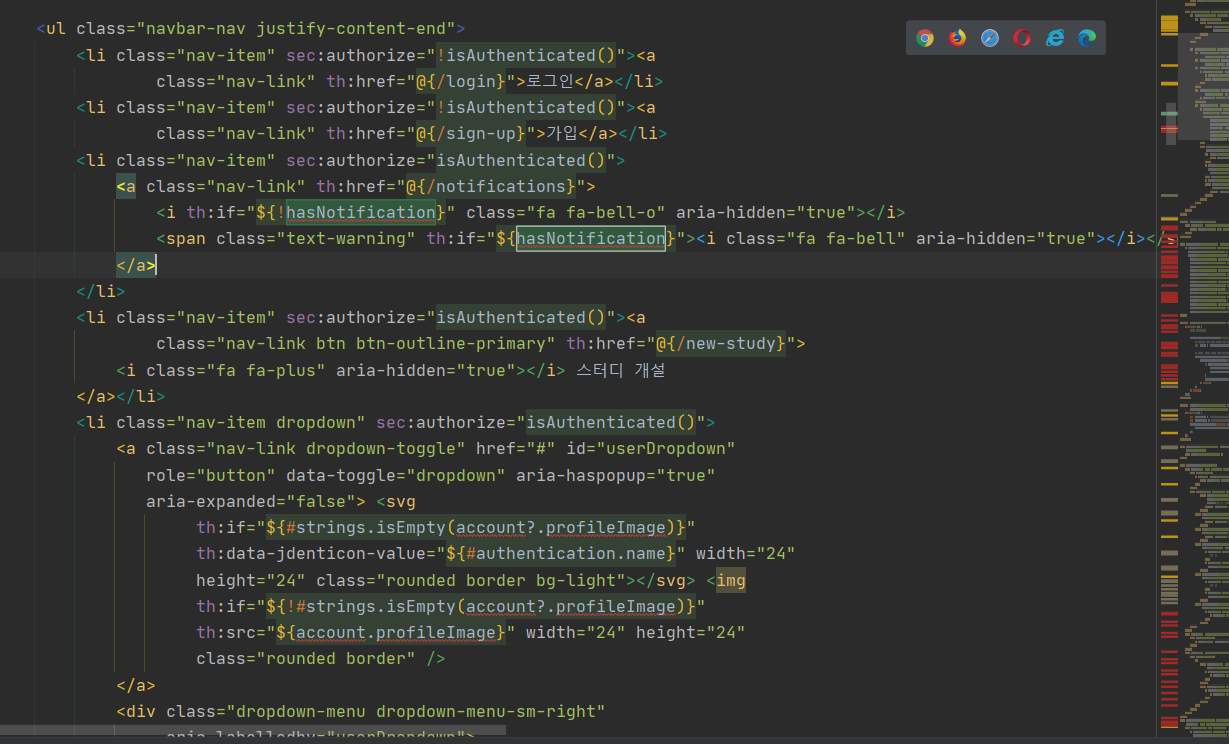1229x744 pixels.
Task: Click the aria-haspopup="true" attribute
Action: [615, 474]
